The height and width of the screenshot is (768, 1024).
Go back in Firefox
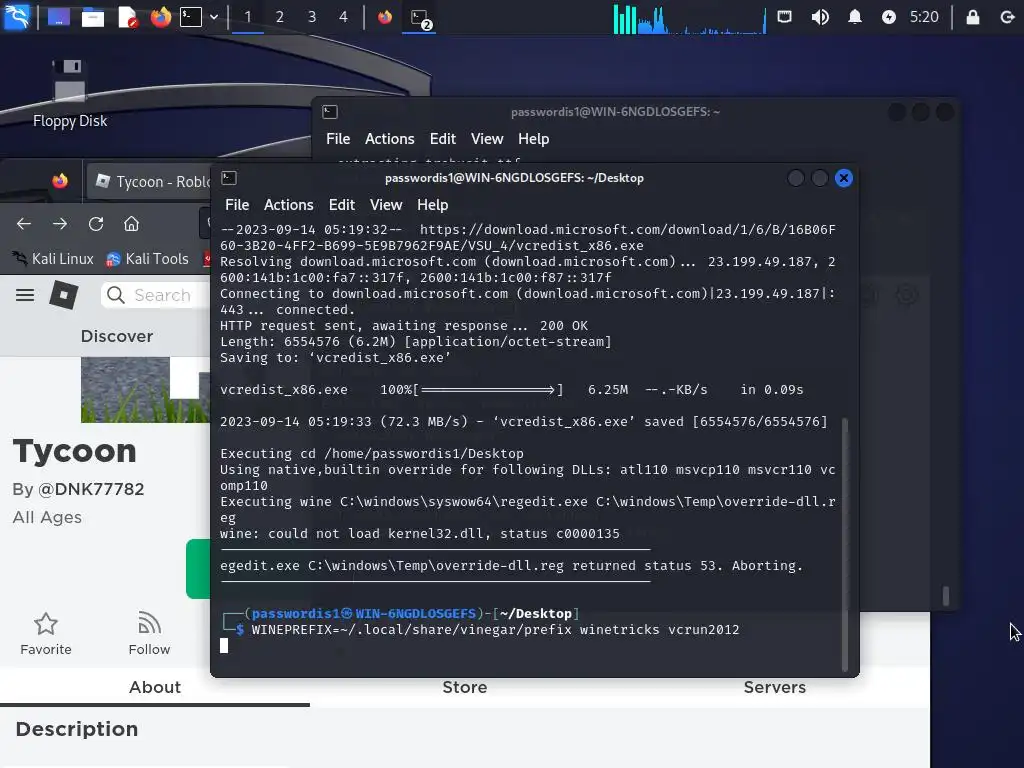coord(24,224)
